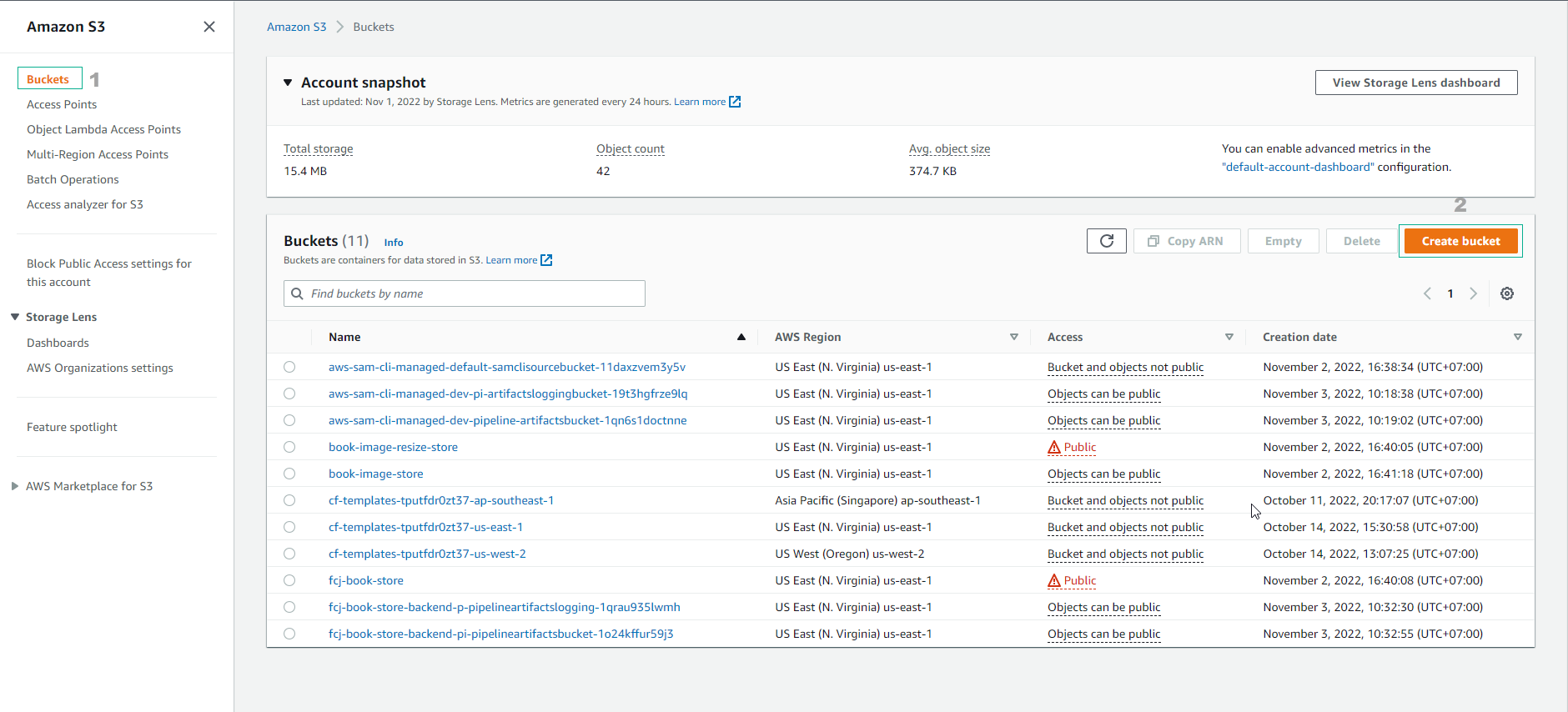Click Objects can be public for book-image-store
The width and height of the screenshot is (1568, 712).
(x=1104, y=474)
